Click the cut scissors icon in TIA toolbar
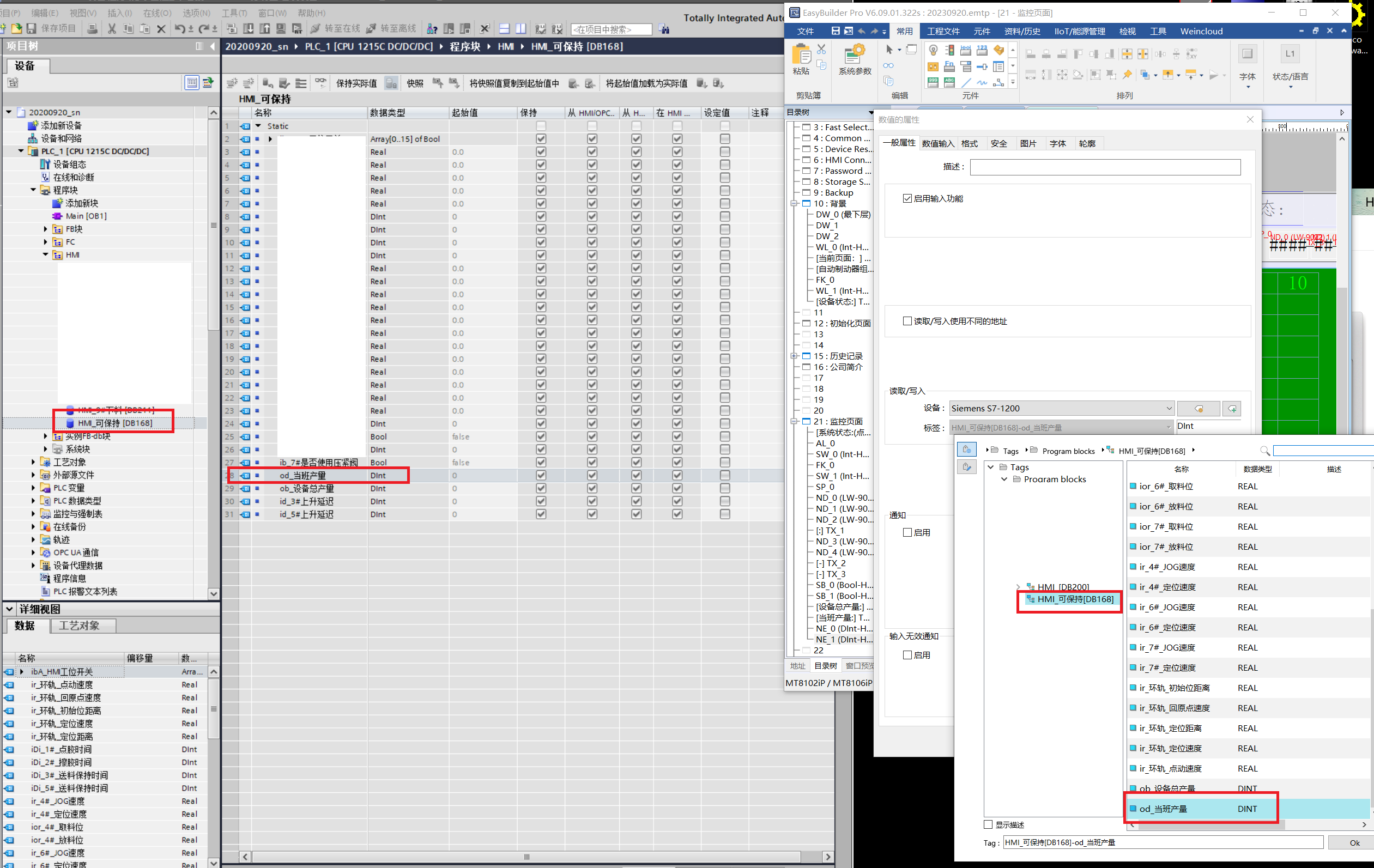1374x868 pixels. (x=112, y=28)
